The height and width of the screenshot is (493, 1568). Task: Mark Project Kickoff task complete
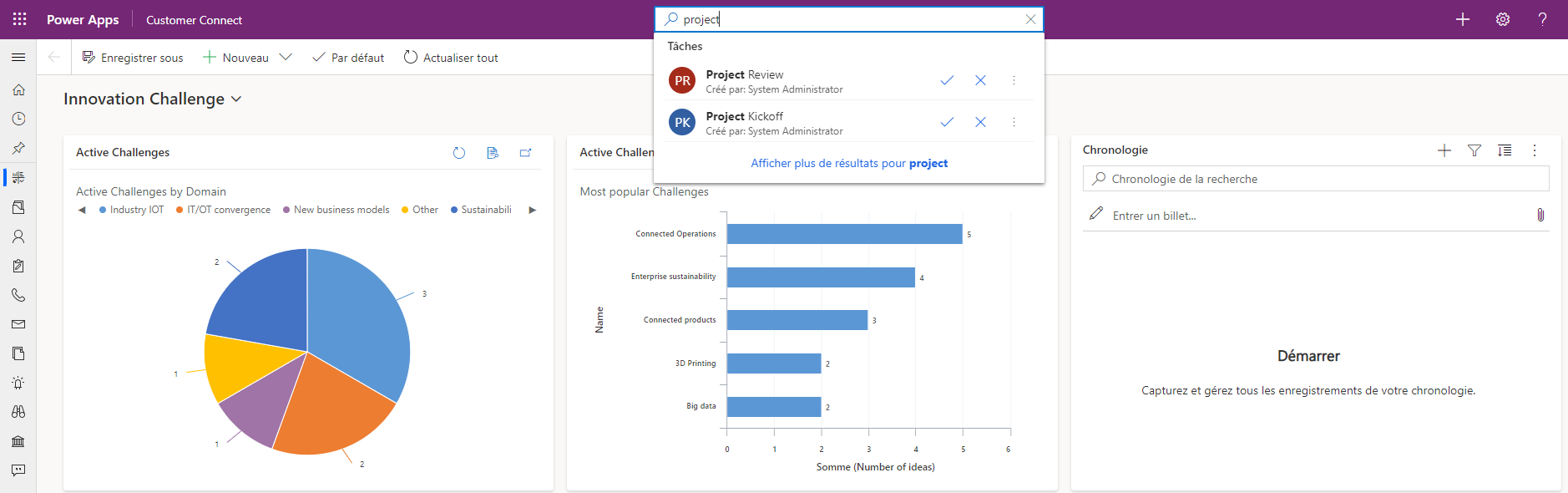(x=947, y=122)
